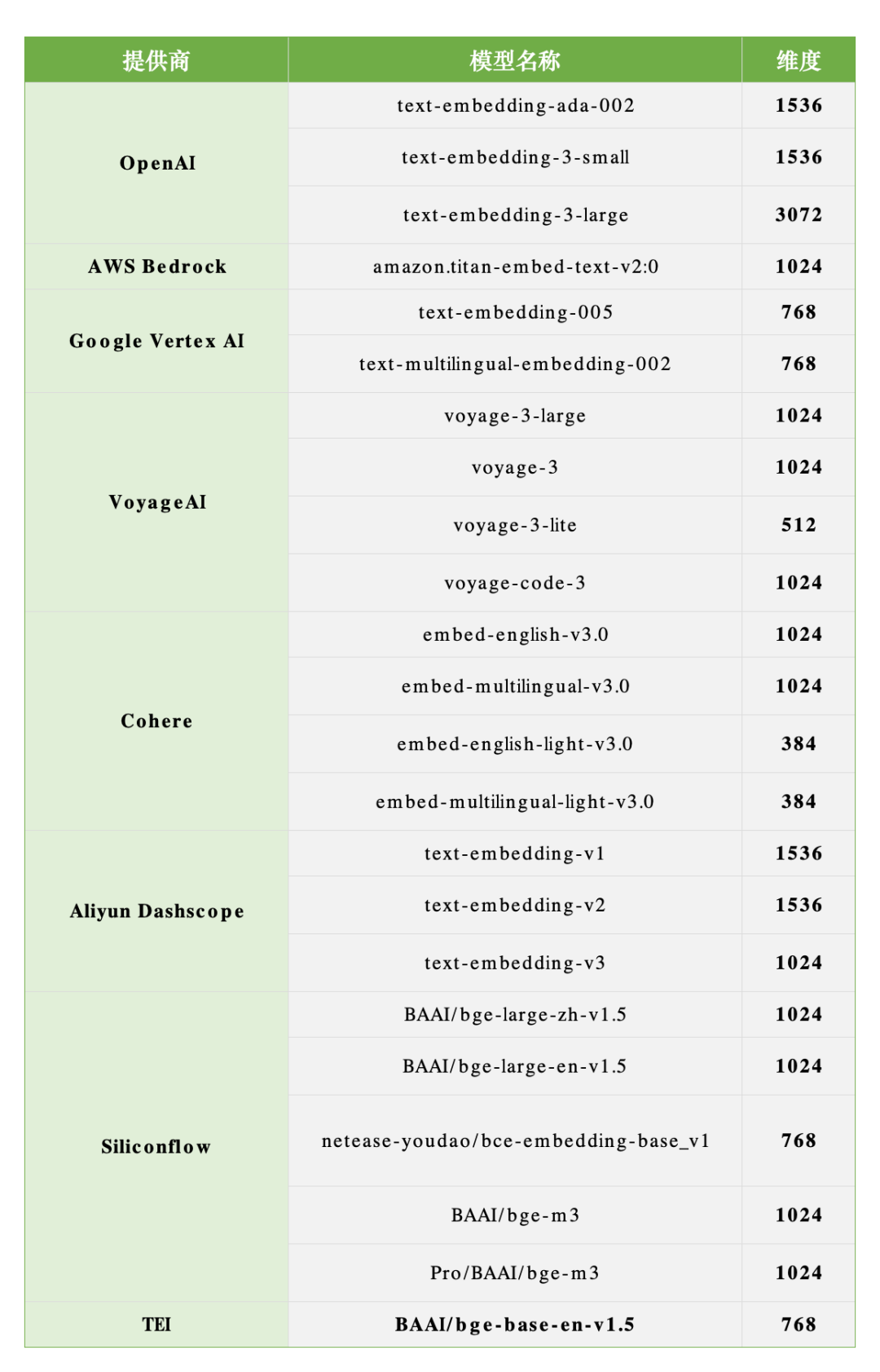The image size is (880, 1372).
Task: Click the text-embedding-v3 model cell
Action: [x=515, y=963]
